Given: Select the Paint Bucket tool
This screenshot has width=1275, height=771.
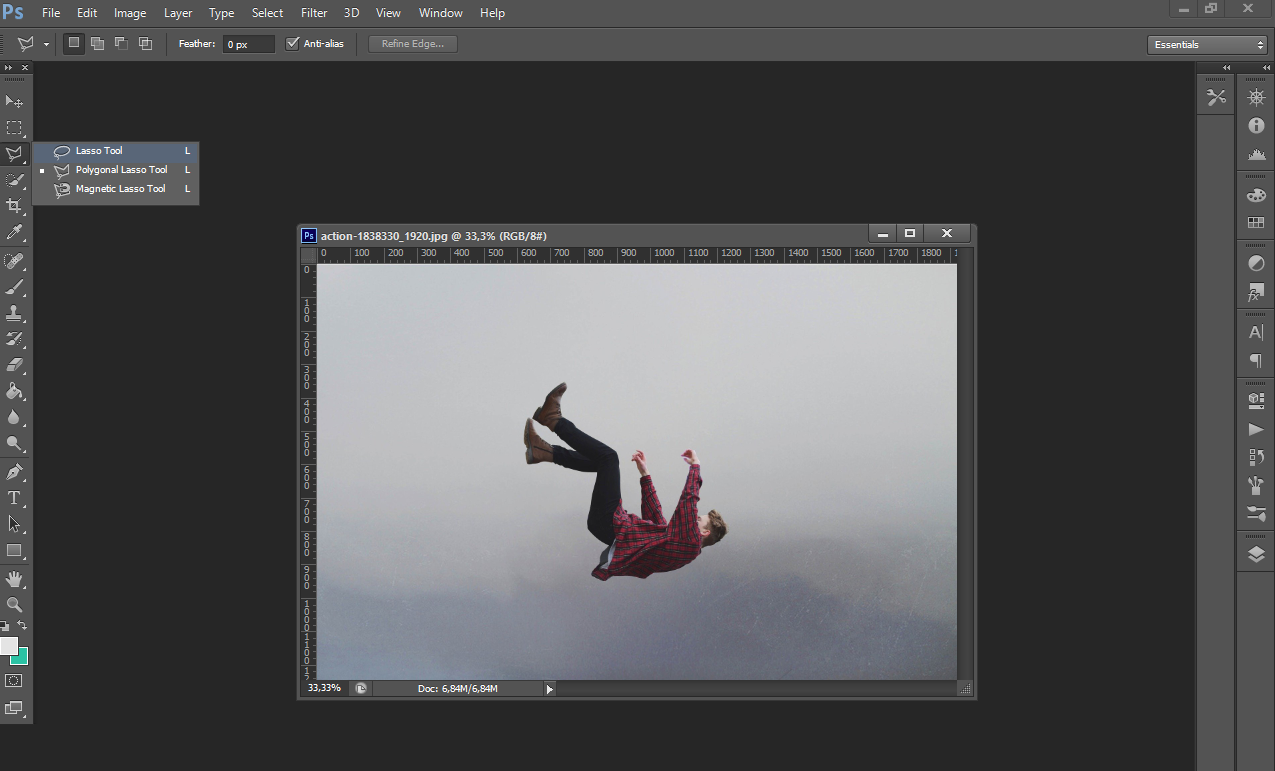Looking at the screenshot, I should [x=14, y=391].
